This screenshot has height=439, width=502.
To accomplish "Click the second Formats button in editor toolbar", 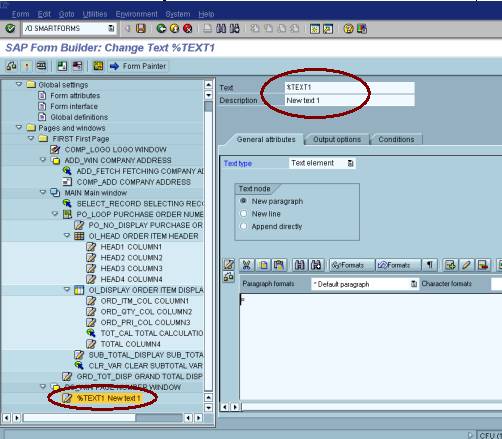I will pos(398,265).
